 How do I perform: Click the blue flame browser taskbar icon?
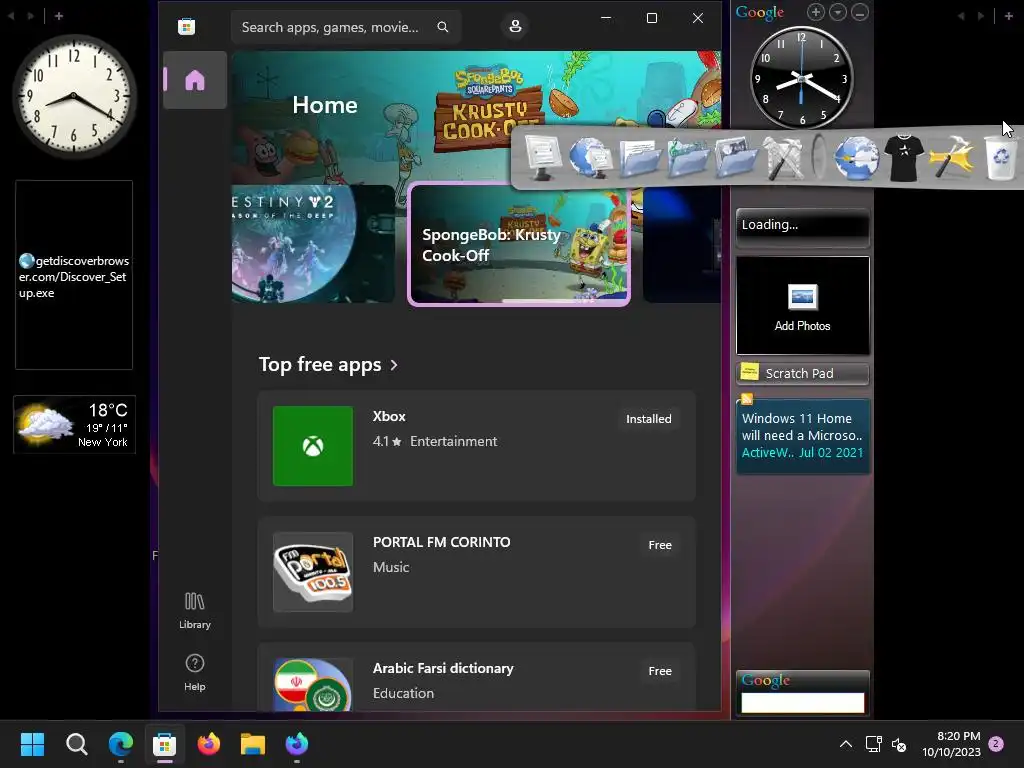[296, 744]
